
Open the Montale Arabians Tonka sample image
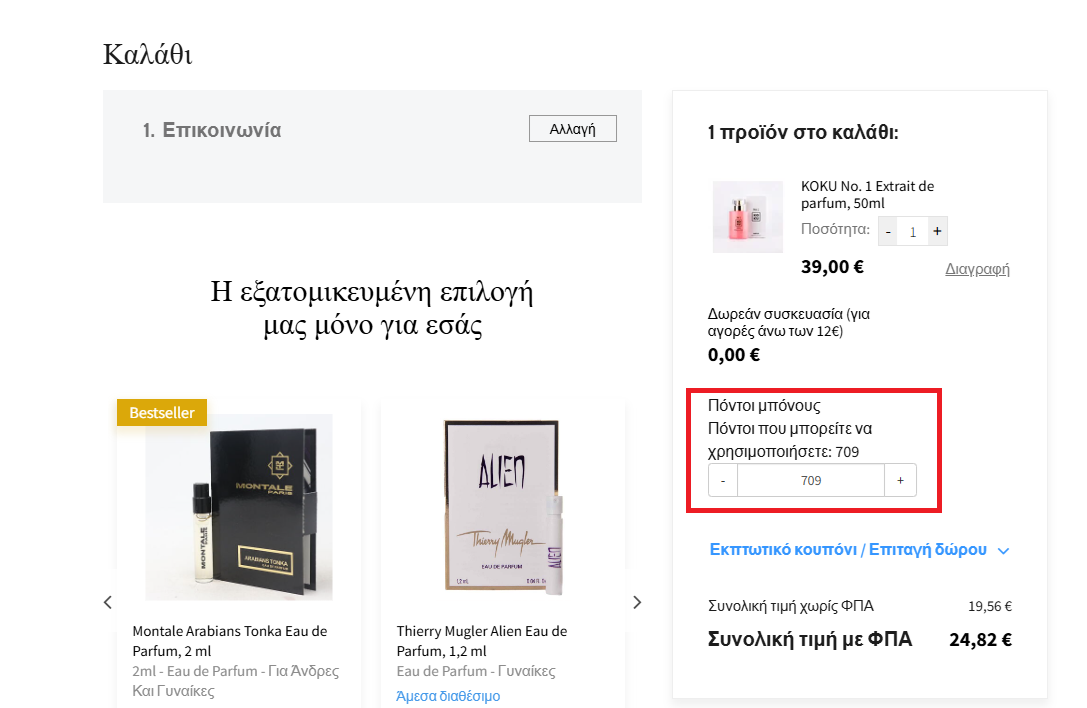click(238, 507)
